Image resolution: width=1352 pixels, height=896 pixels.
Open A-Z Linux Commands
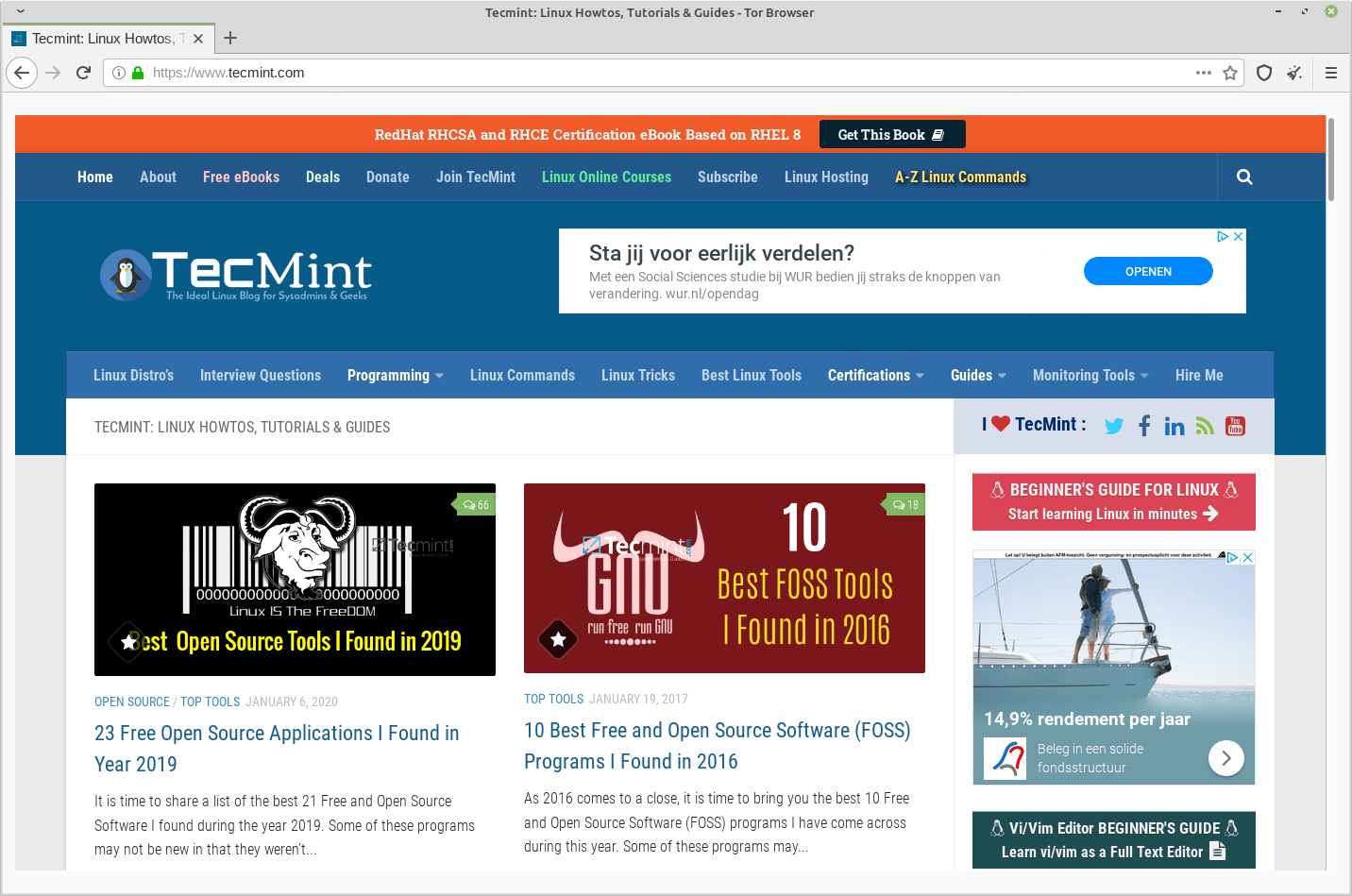tap(960, 177)
